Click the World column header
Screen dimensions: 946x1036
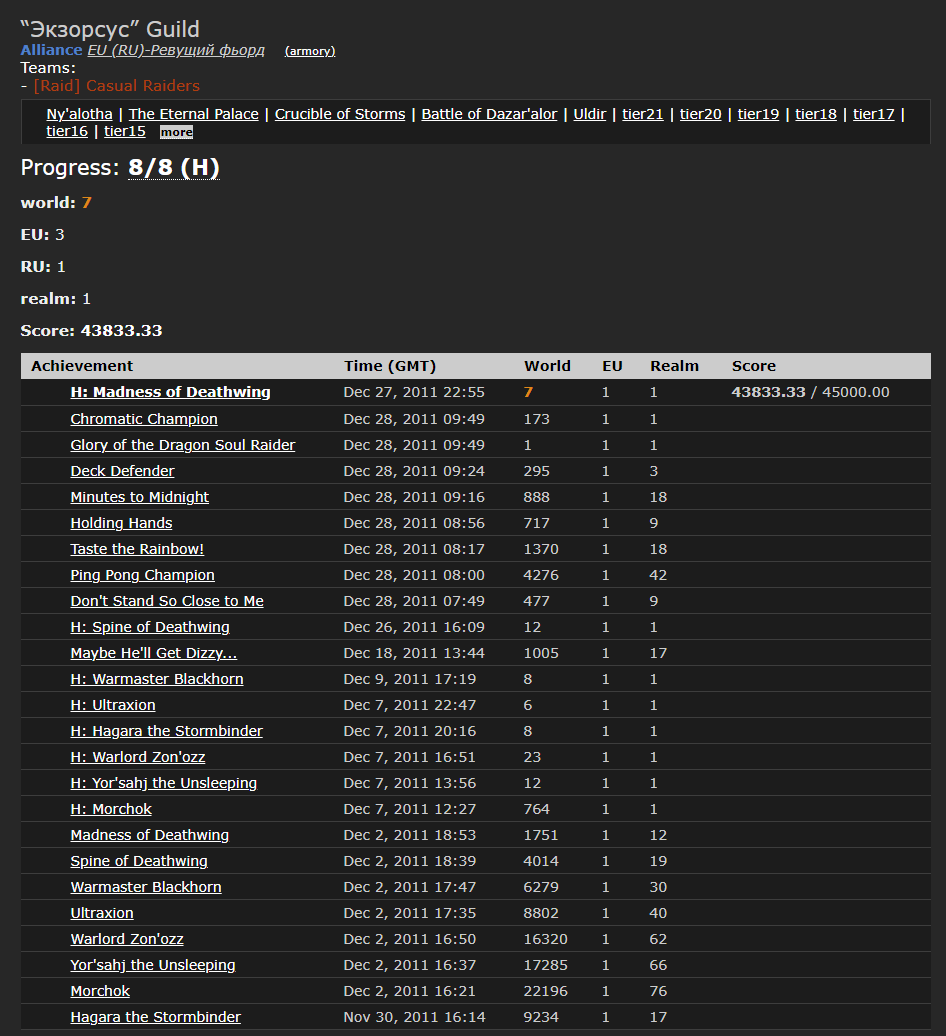pos(547,365)
